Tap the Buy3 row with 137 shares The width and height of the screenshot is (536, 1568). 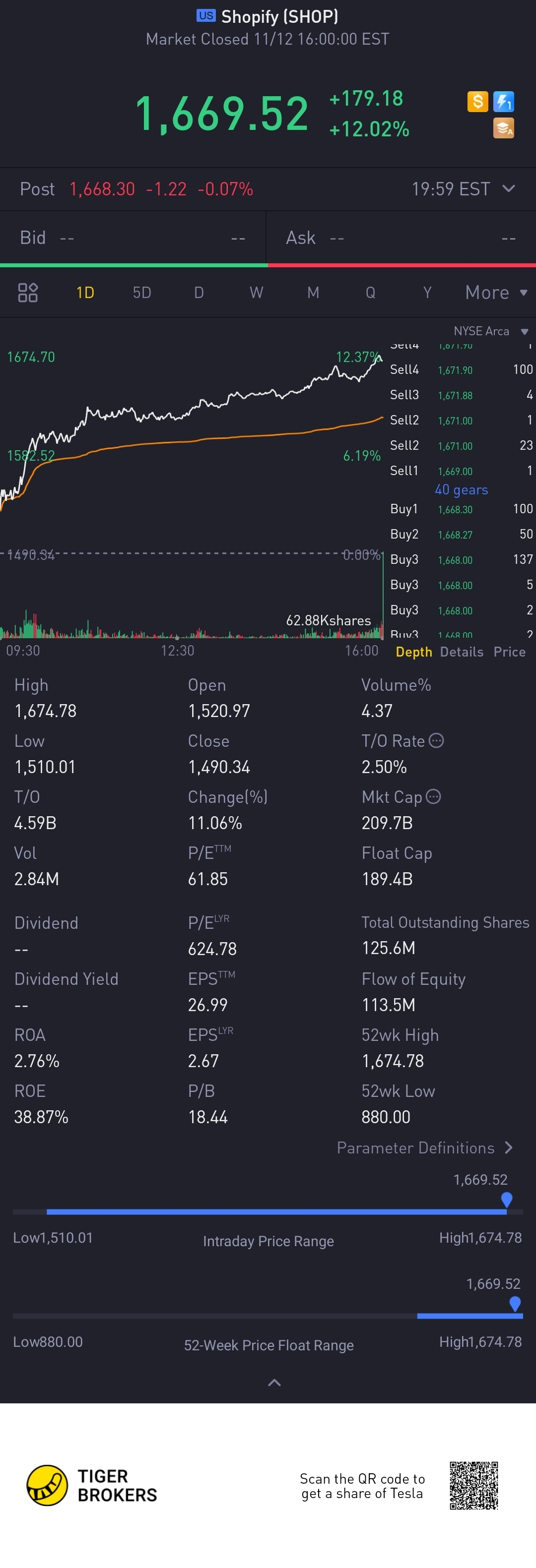462,559
